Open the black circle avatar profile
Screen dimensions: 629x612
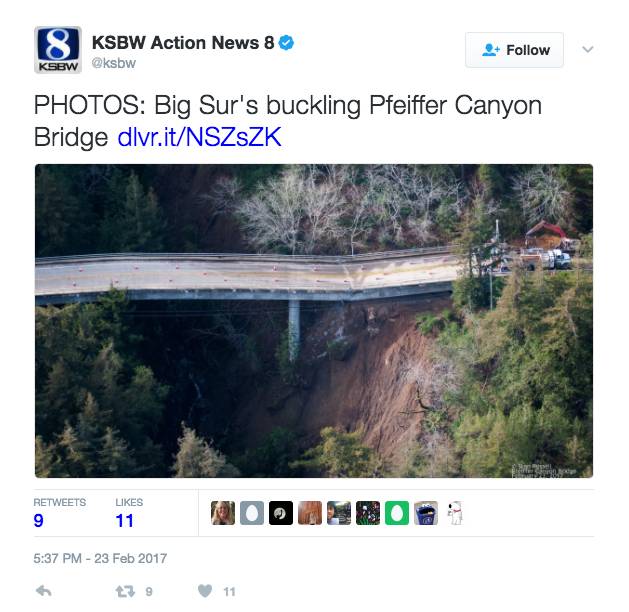pos(281,513)
